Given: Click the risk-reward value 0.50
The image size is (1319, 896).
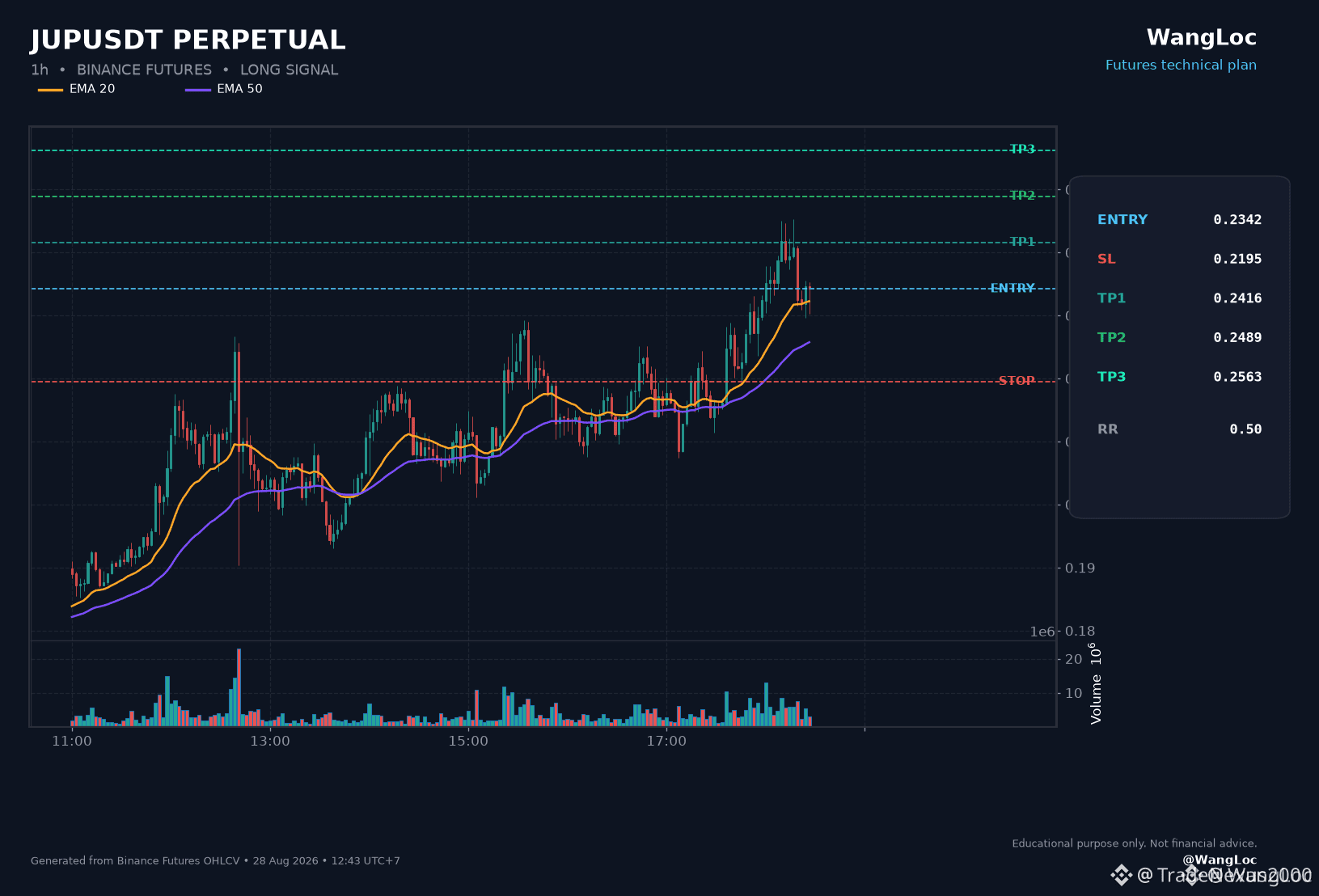Looking at the screenshot, I should click(x=1245, y=429).
